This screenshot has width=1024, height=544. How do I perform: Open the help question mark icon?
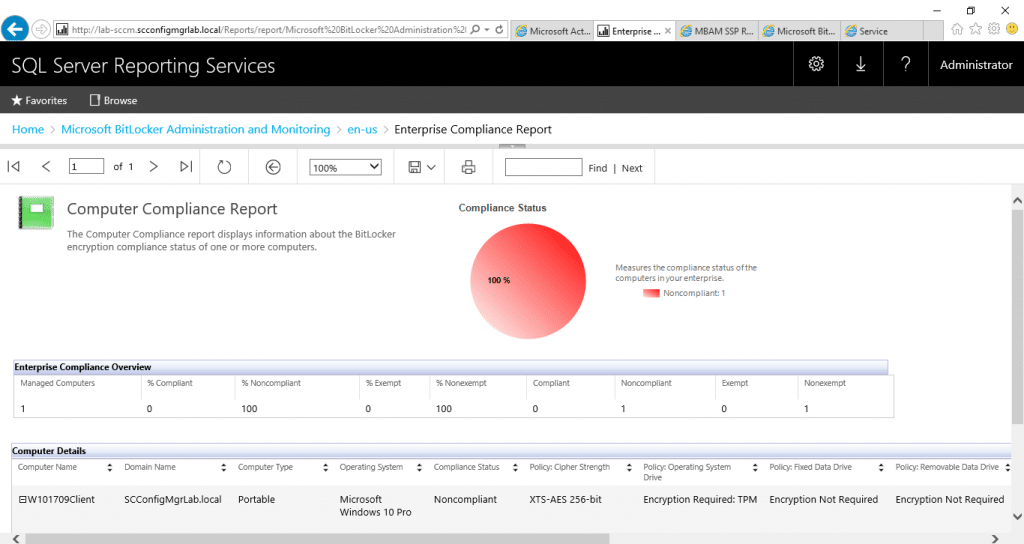tap(905, 64)
